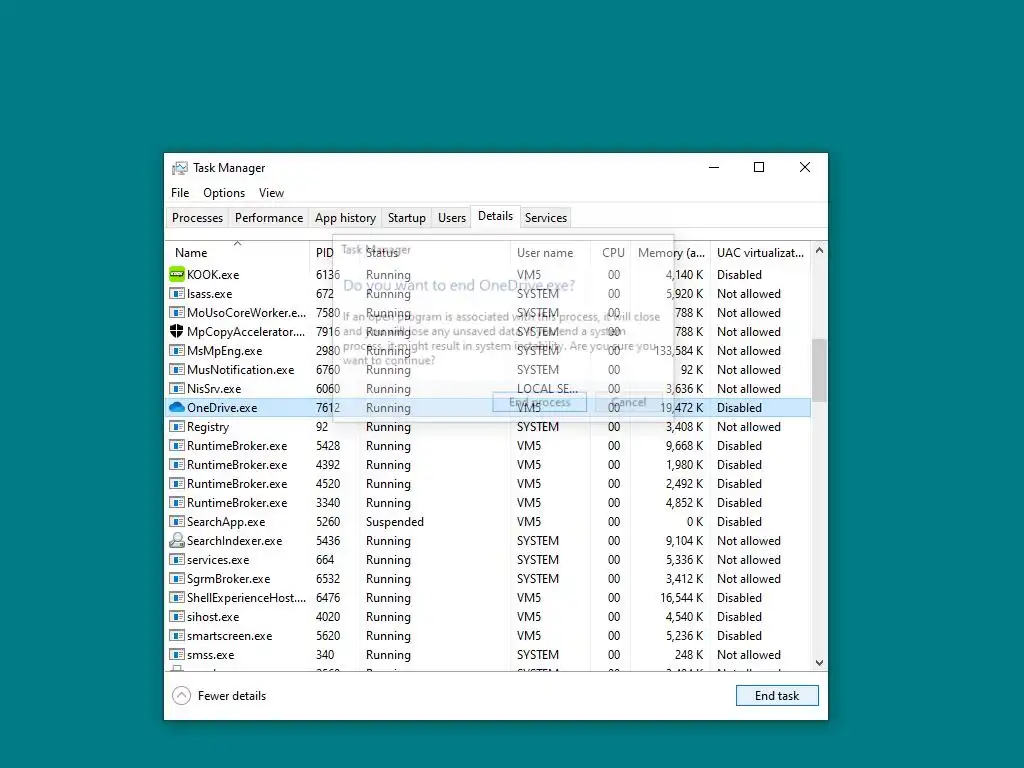The image size is (1024, 768).
Task: Click LOCAL SE... user name of NisSrv.exe
Action: point(547,389)
